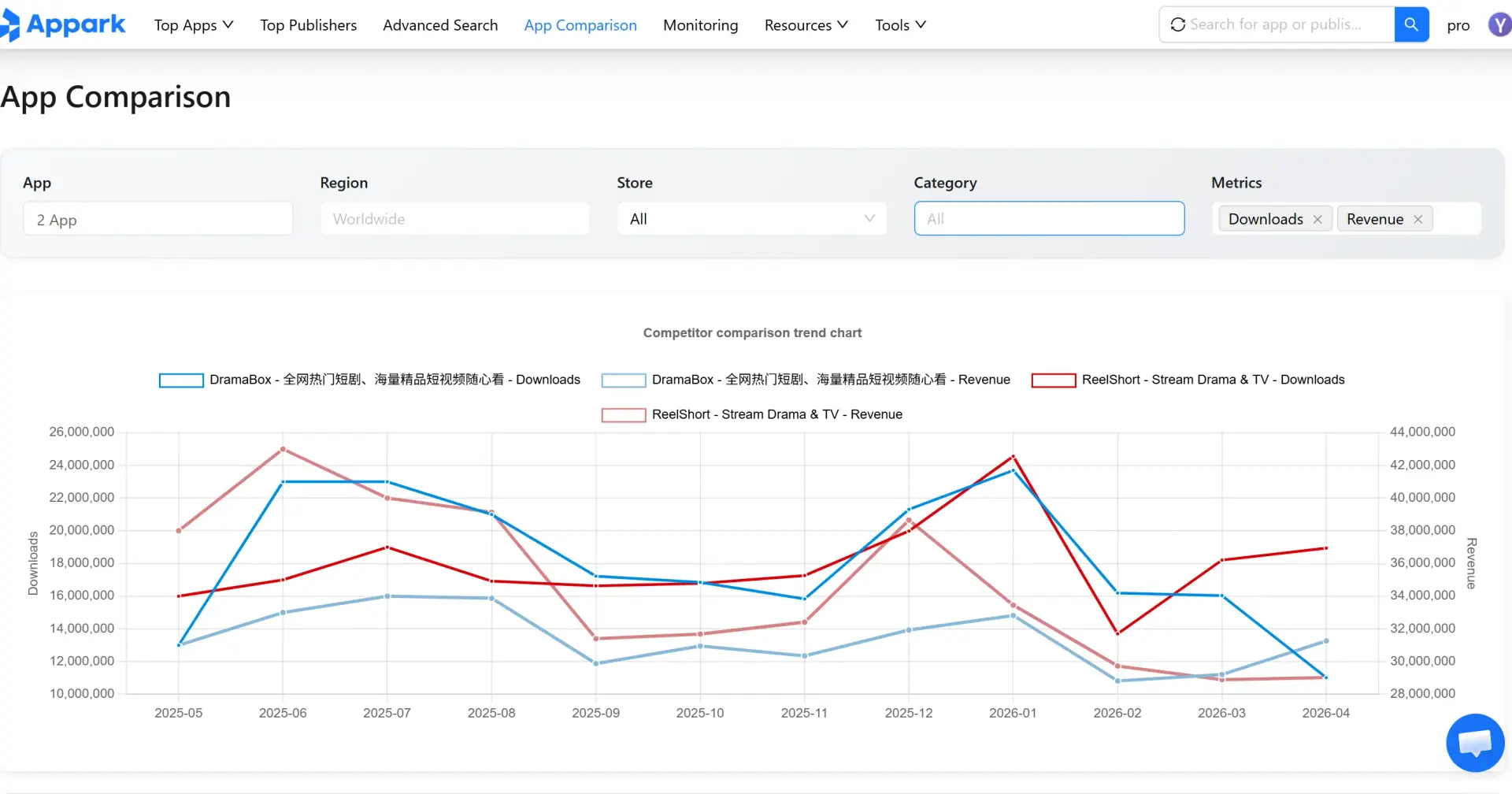Click the blue search magnifier button
This screenshot has width=1512, height=794.
(1411, 24)
